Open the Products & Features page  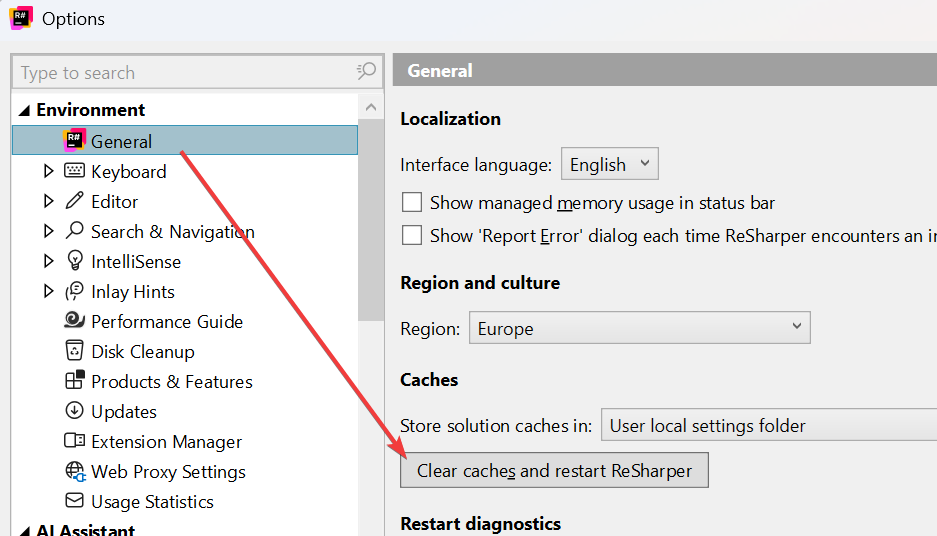point(172,381)
